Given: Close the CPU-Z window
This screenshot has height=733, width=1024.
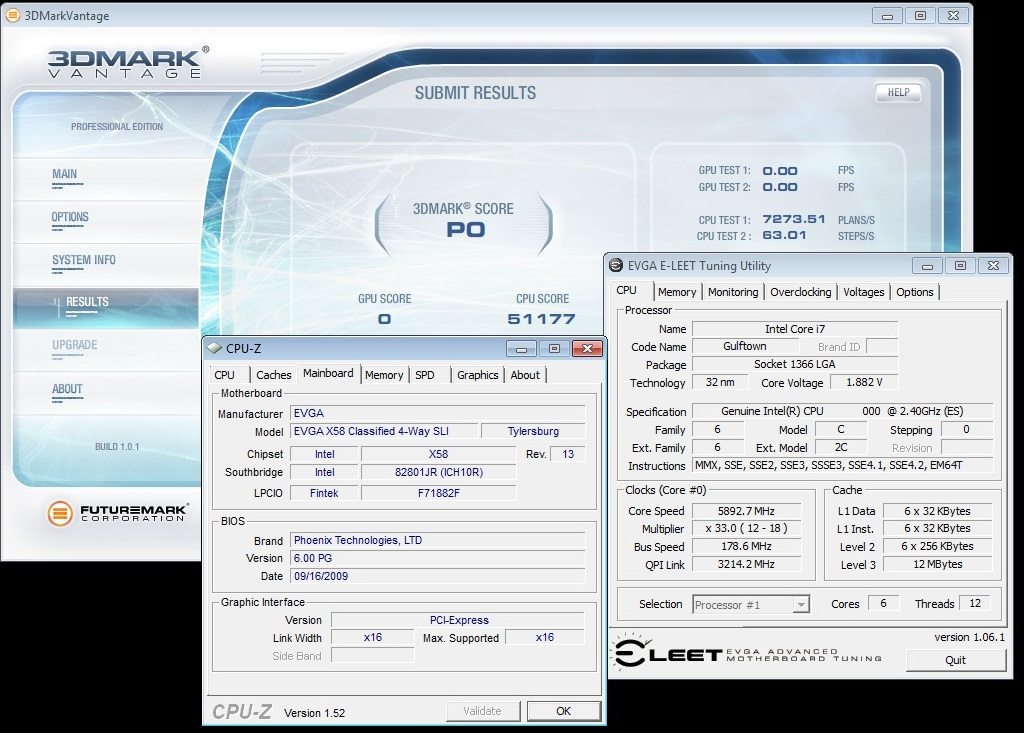Looking at the screenshot, I should [x=587, y=348].
